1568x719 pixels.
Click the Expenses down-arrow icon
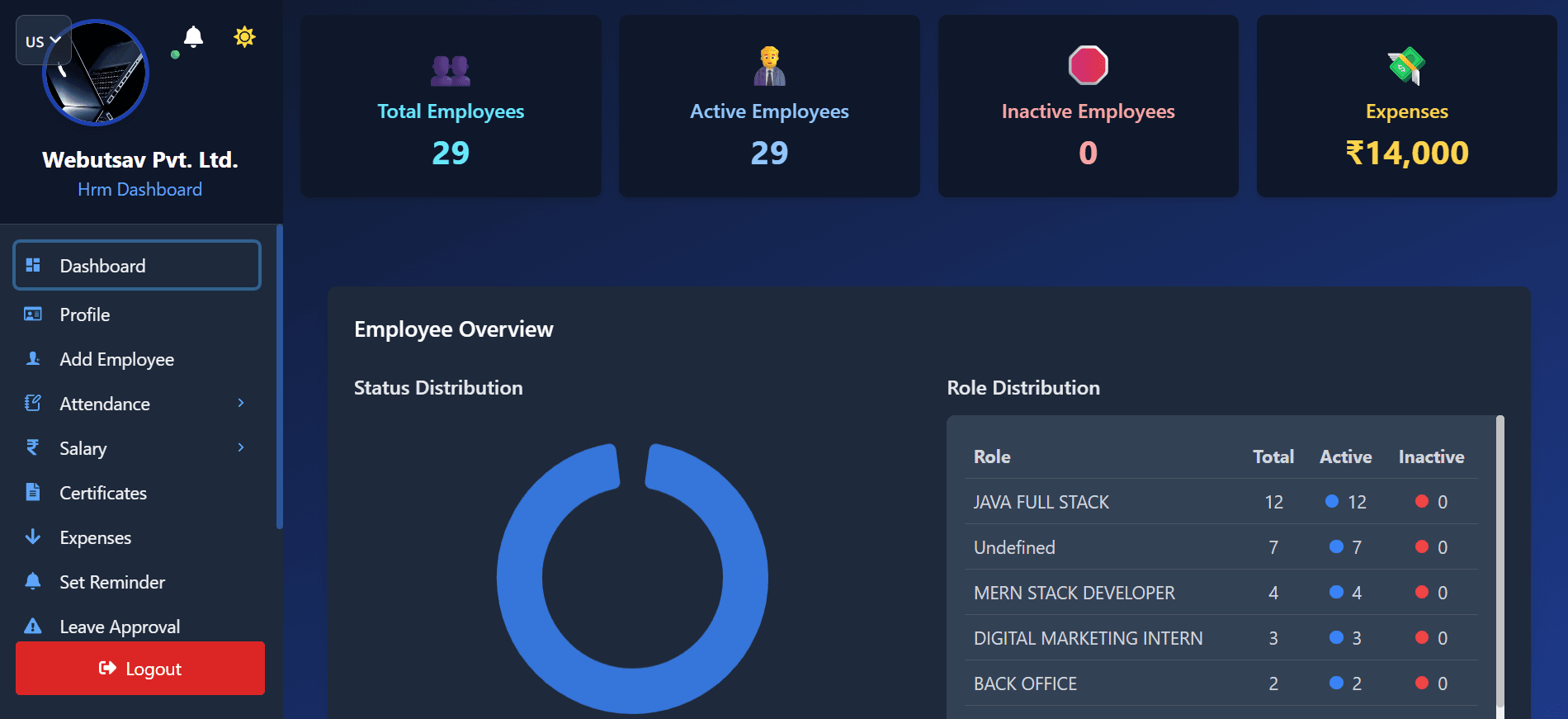33,537
